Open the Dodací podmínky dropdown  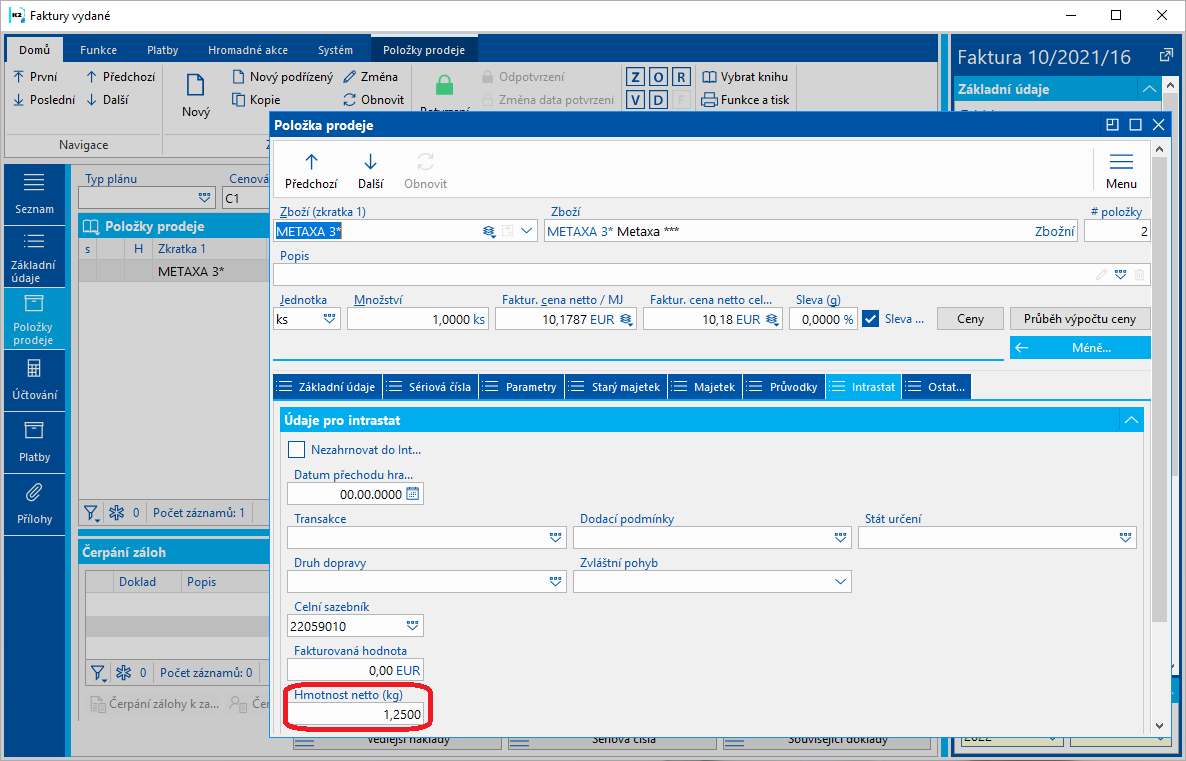click(x=840, y=538)
